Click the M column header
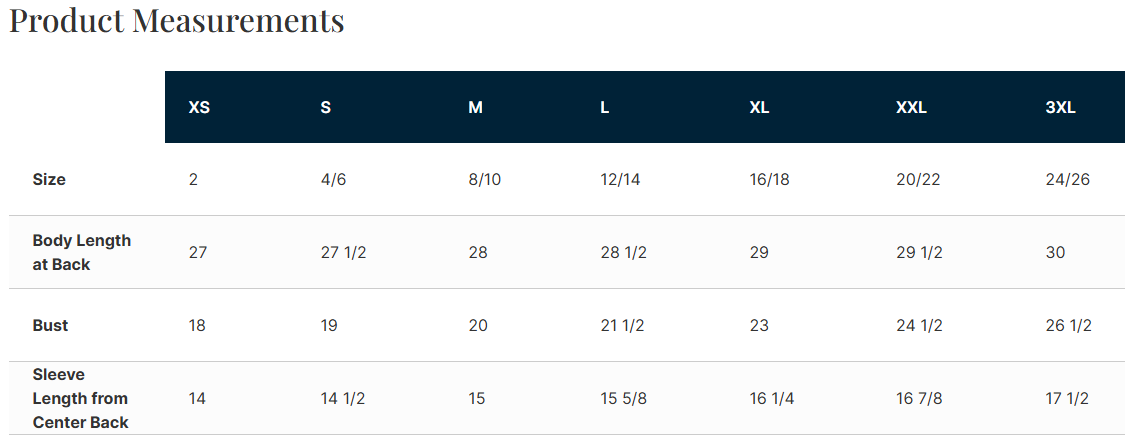This screenshot has width=1125, height=440. (x=475, y=107)
